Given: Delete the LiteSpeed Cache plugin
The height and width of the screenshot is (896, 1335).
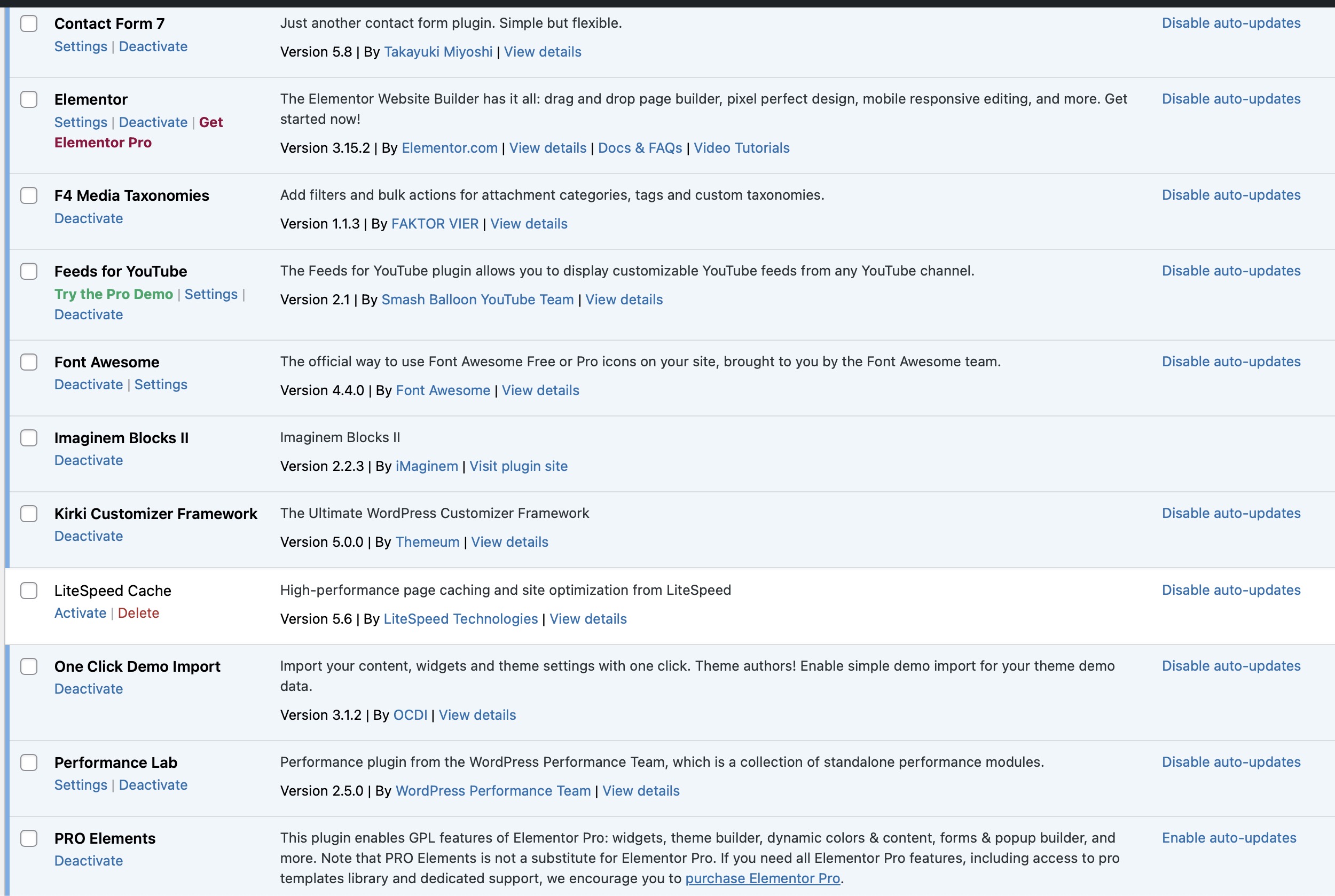Looking at the screenshot, I should [138, 613].
